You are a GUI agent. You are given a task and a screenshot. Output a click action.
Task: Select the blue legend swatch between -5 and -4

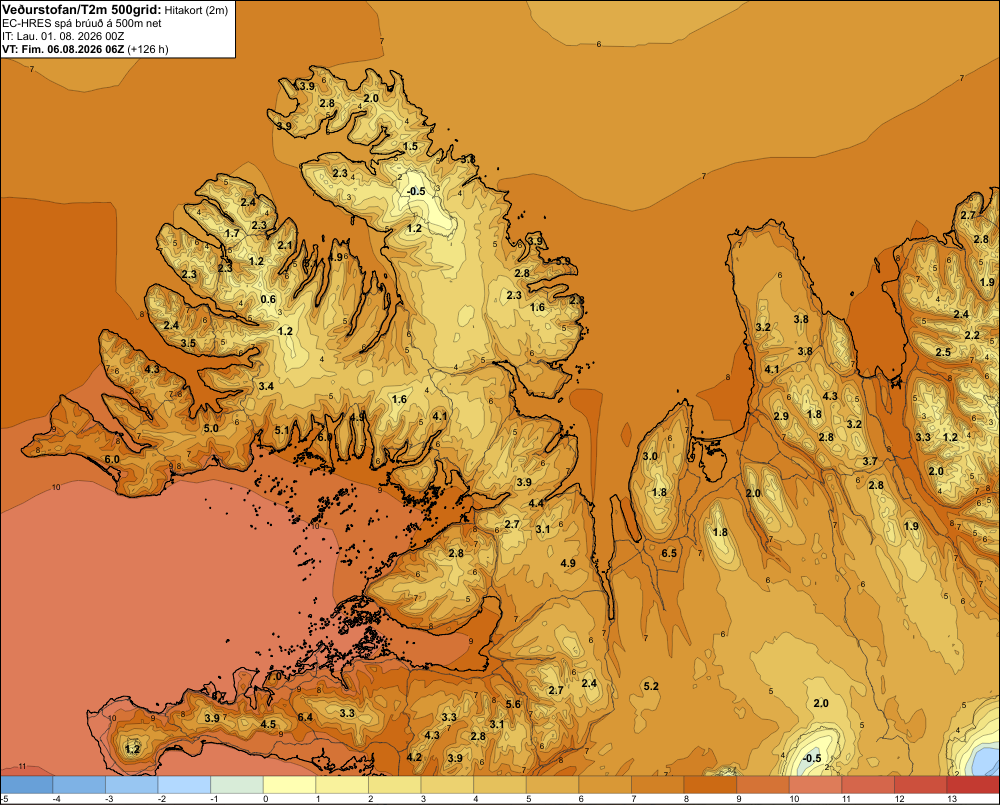pyautogui.click(x=27, y=785)
